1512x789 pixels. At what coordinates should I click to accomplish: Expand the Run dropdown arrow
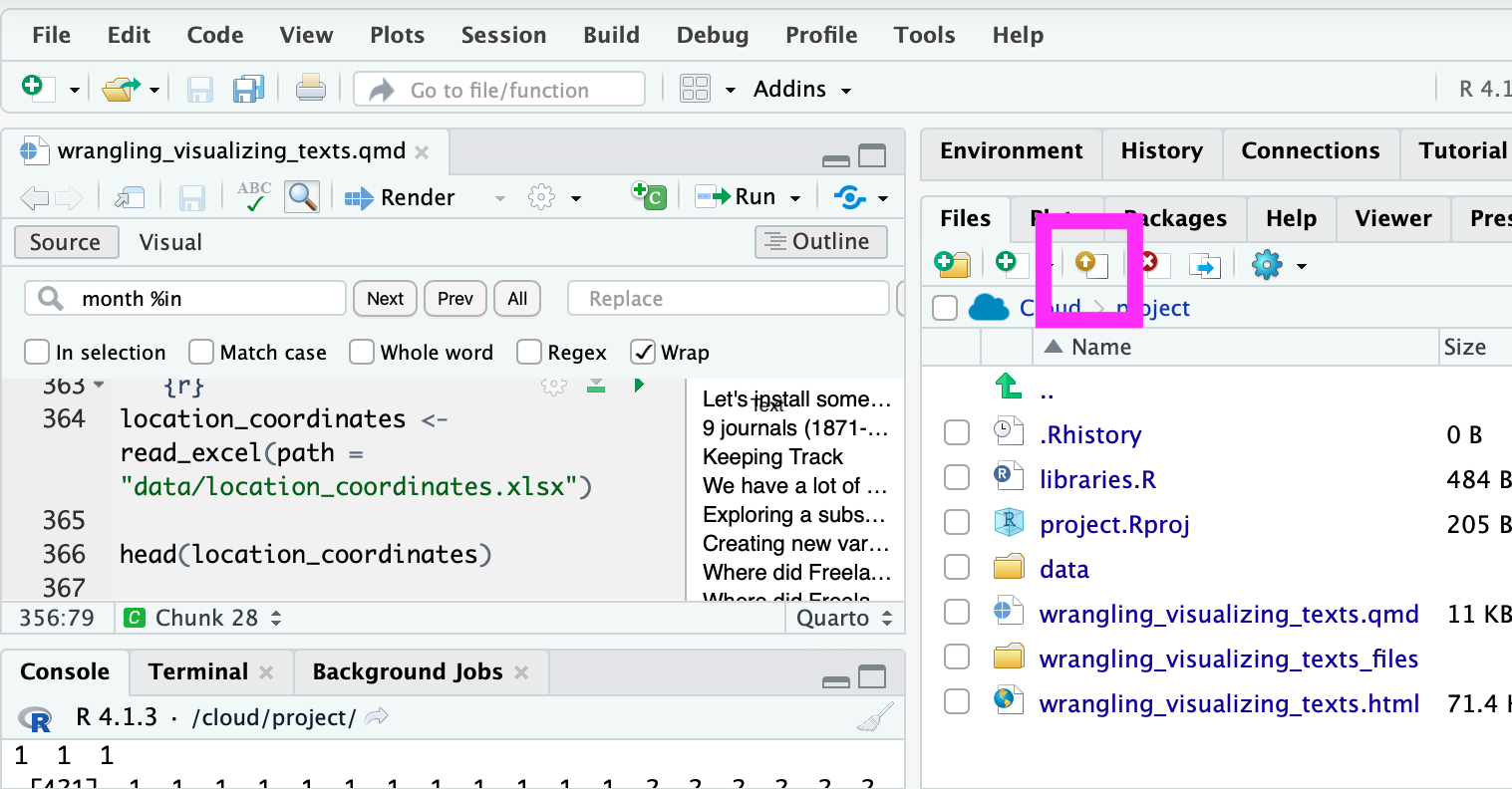point(795,198)
